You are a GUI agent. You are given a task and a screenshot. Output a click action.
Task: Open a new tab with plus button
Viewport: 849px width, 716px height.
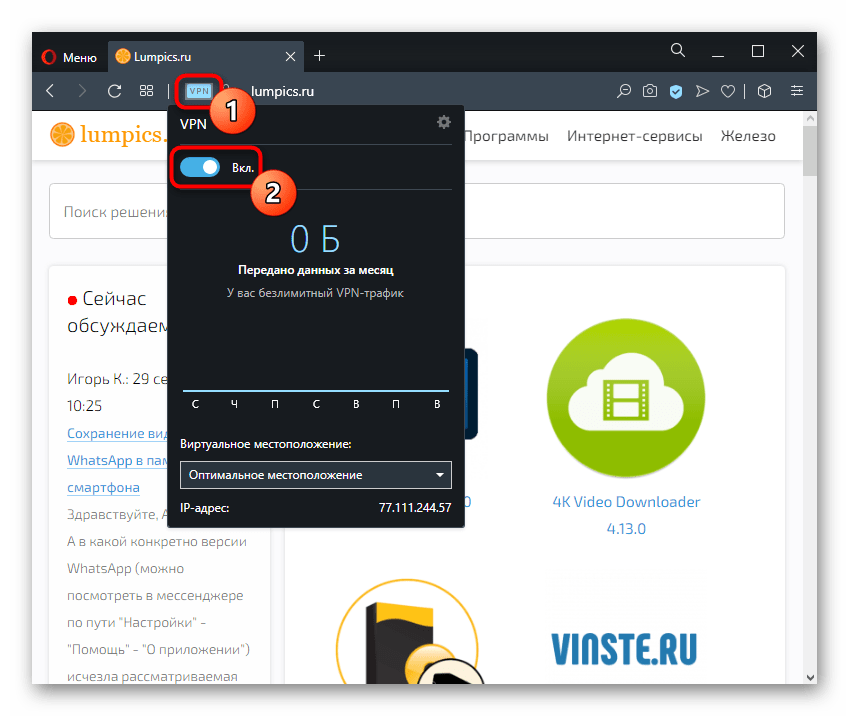[x=320, y=55]
